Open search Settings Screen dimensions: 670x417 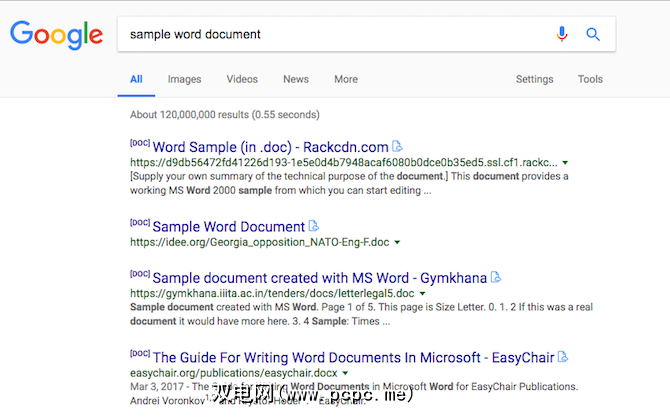click(x=534, y=79)
